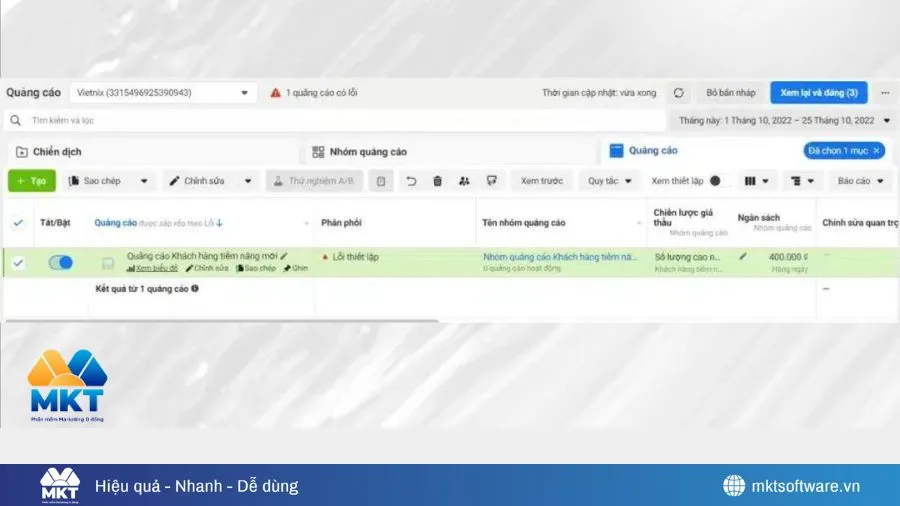Toggle the select-all checkbox in the table header

18,223
